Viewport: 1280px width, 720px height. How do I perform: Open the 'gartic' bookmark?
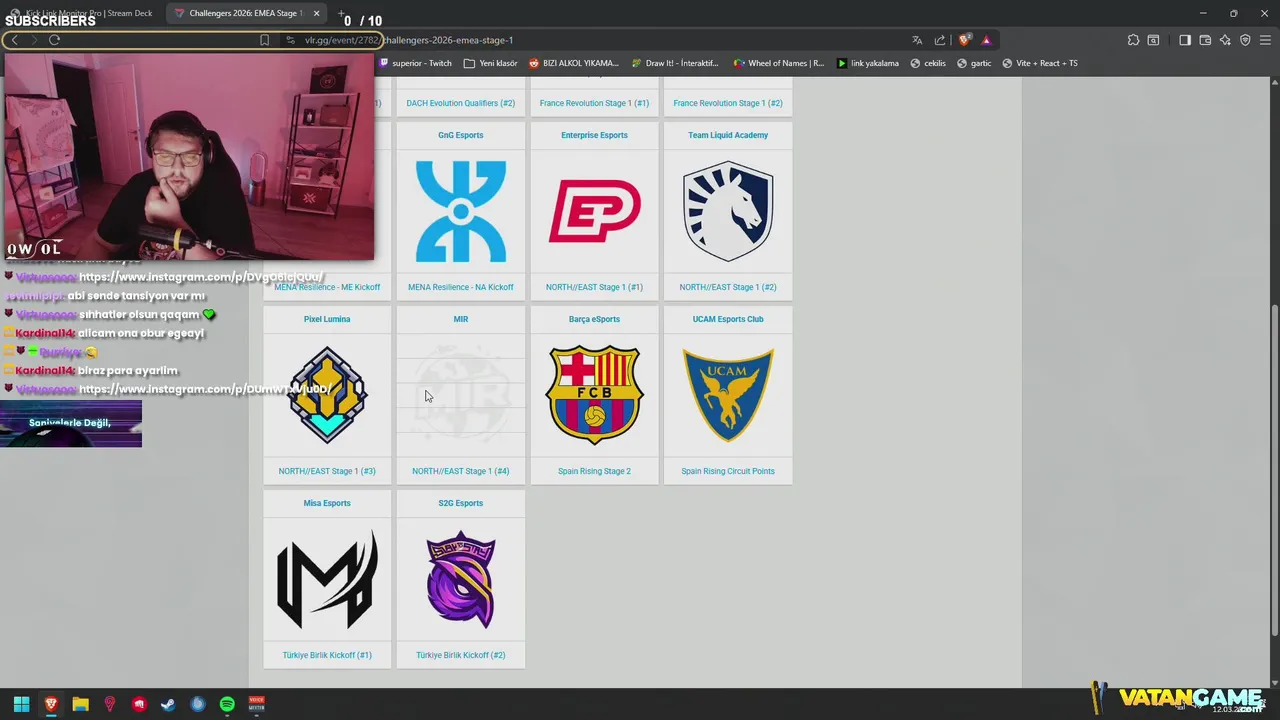click(975, 63)
